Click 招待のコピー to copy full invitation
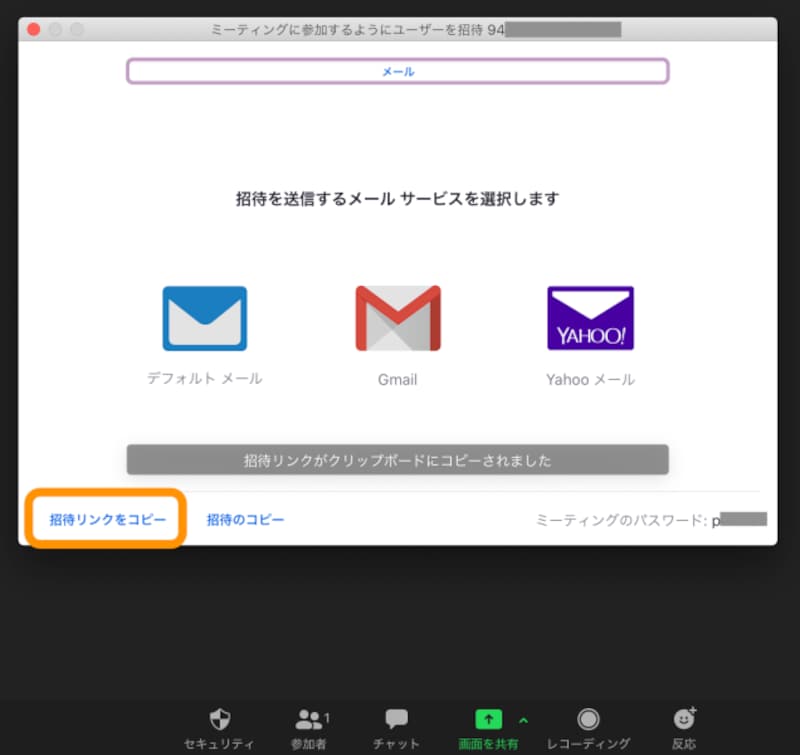This screenshot has width=800, height=755. point(243,518)
